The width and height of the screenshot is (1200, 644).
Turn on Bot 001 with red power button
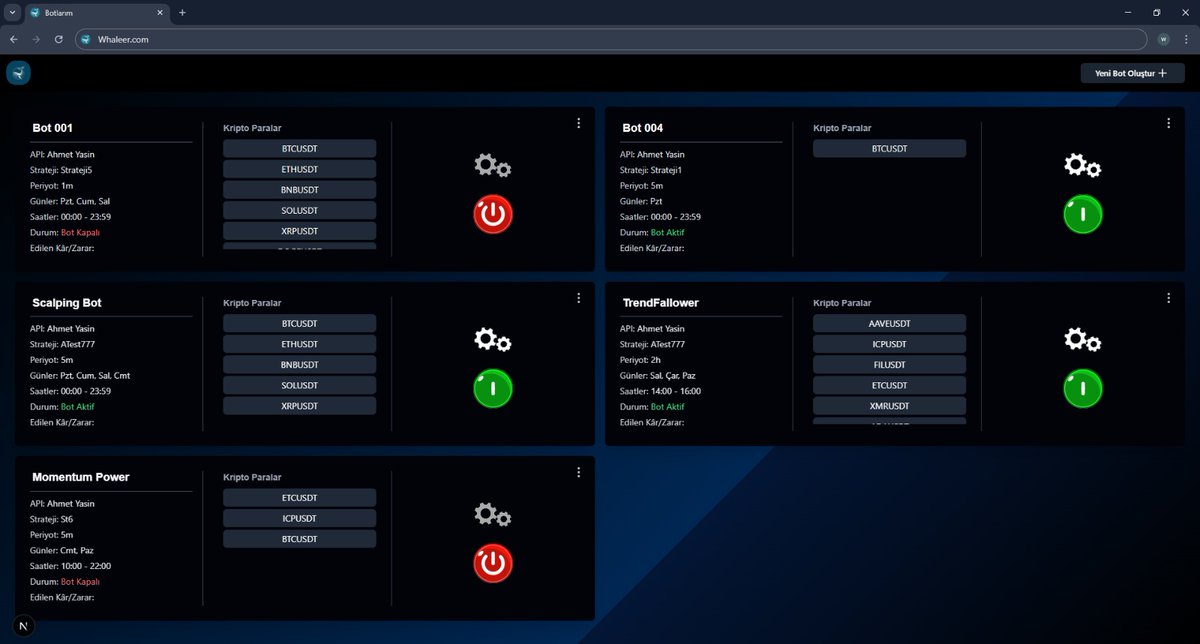492,214
